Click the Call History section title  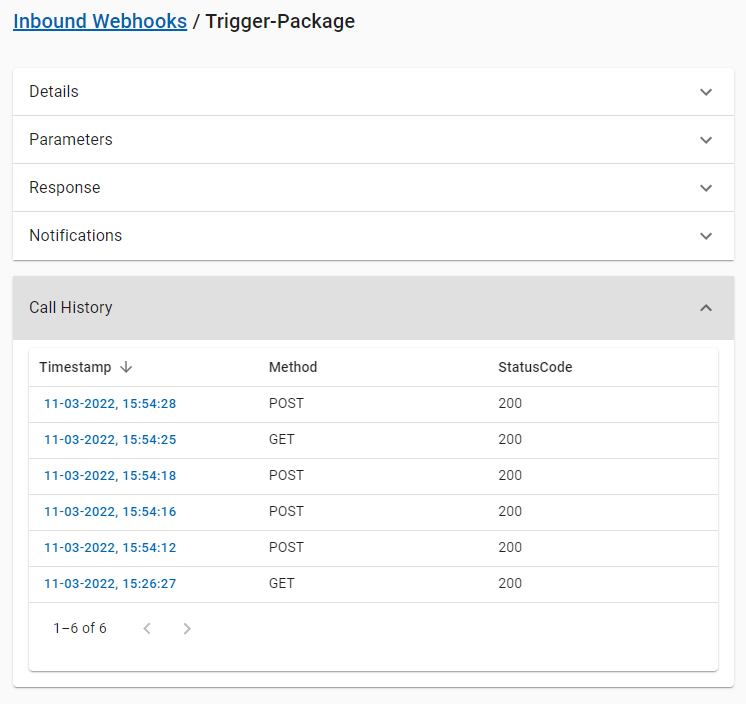(x=71, y=308)
